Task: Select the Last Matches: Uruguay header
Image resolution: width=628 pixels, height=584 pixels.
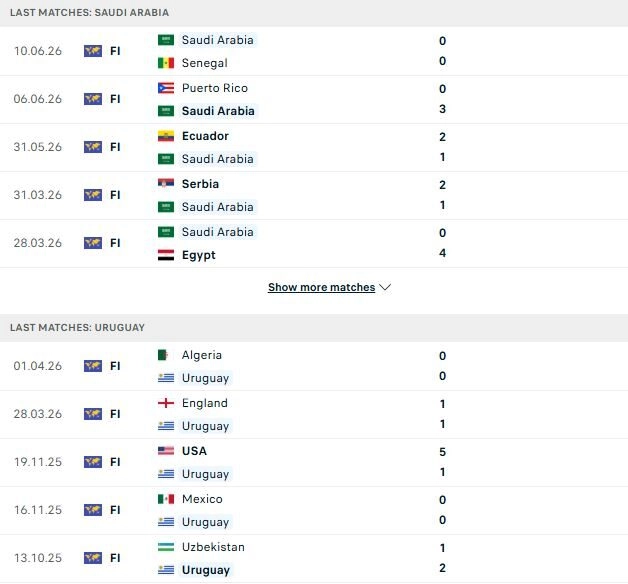Action: pos(314,328)
